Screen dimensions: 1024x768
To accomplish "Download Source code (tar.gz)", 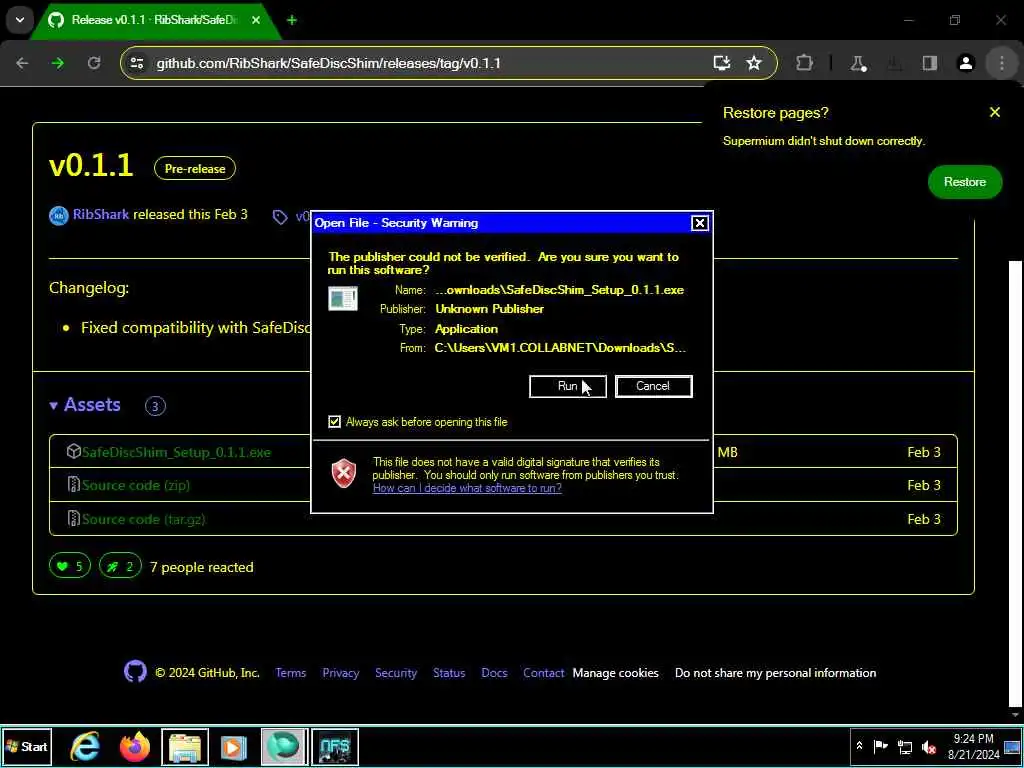I will click(144, 519).
